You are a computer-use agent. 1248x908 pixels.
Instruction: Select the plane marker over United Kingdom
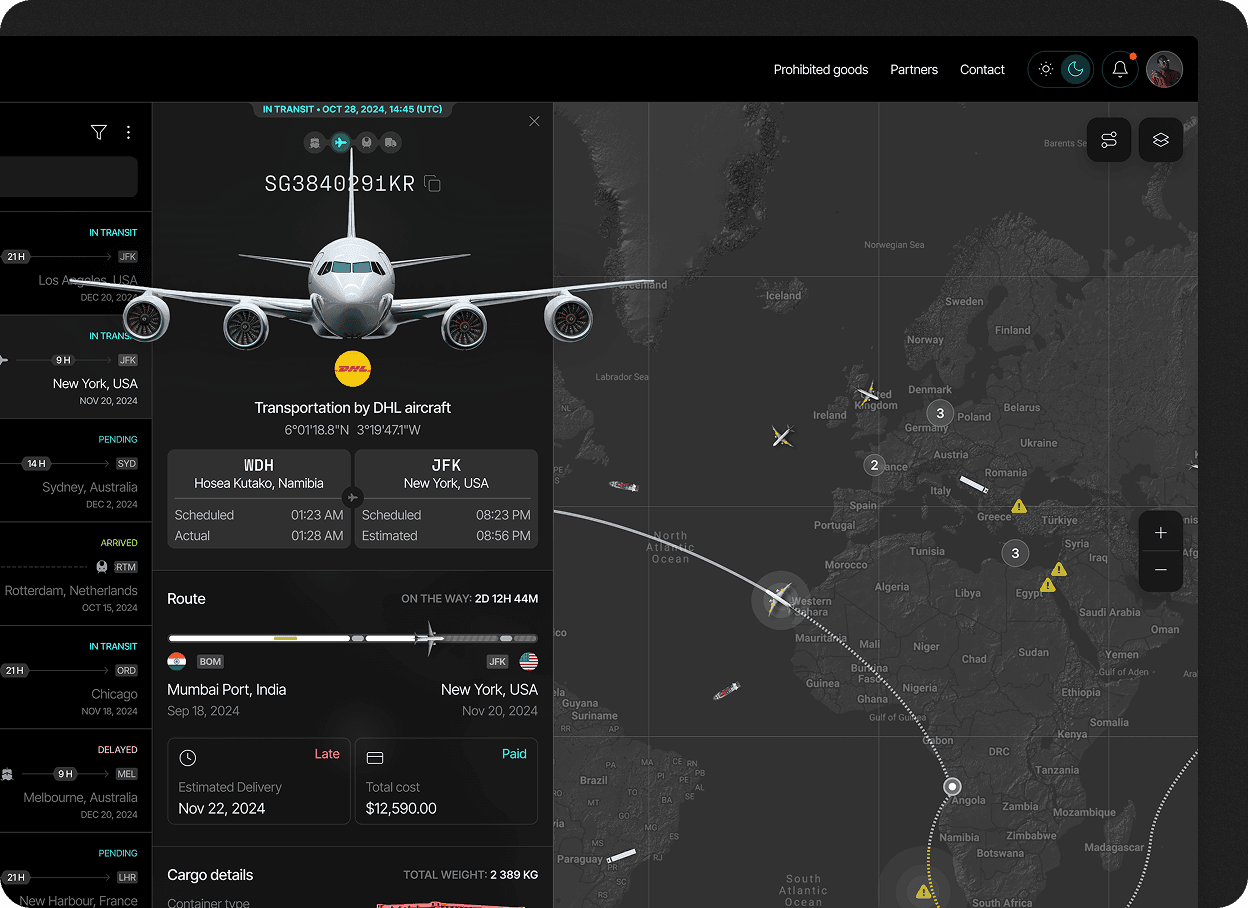point(868,394)
